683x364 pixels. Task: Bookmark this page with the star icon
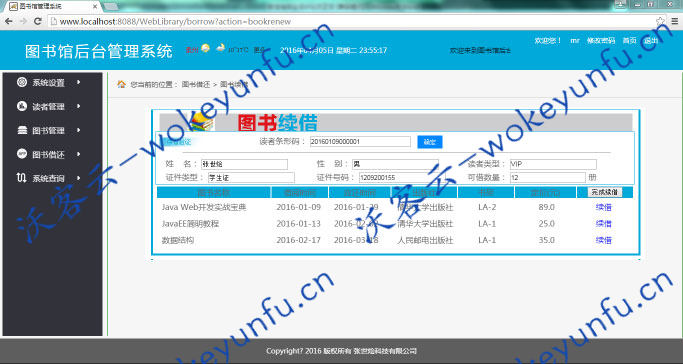coord(660,21)
